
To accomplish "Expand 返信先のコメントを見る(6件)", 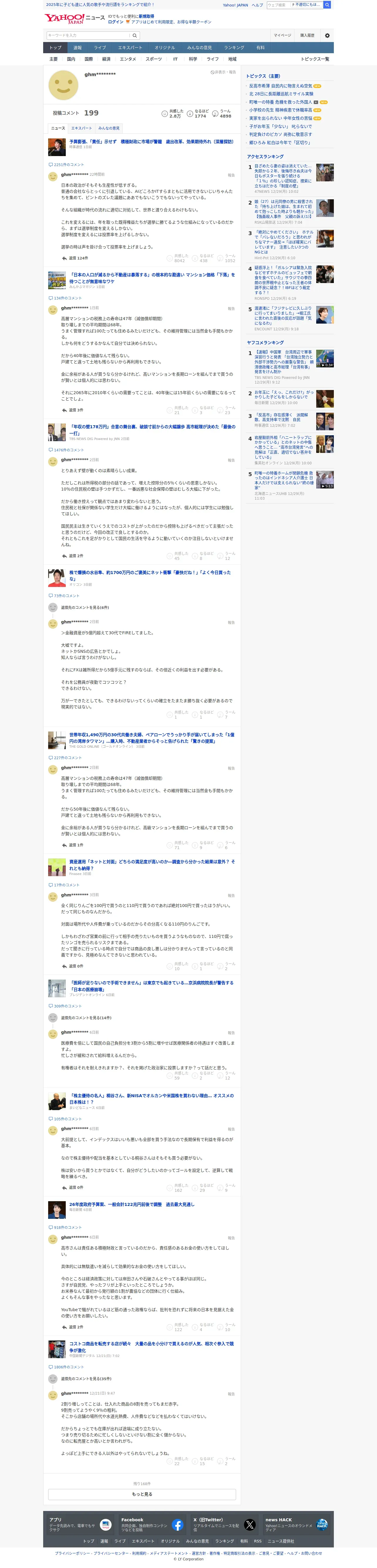I will [x=85, y=608].
